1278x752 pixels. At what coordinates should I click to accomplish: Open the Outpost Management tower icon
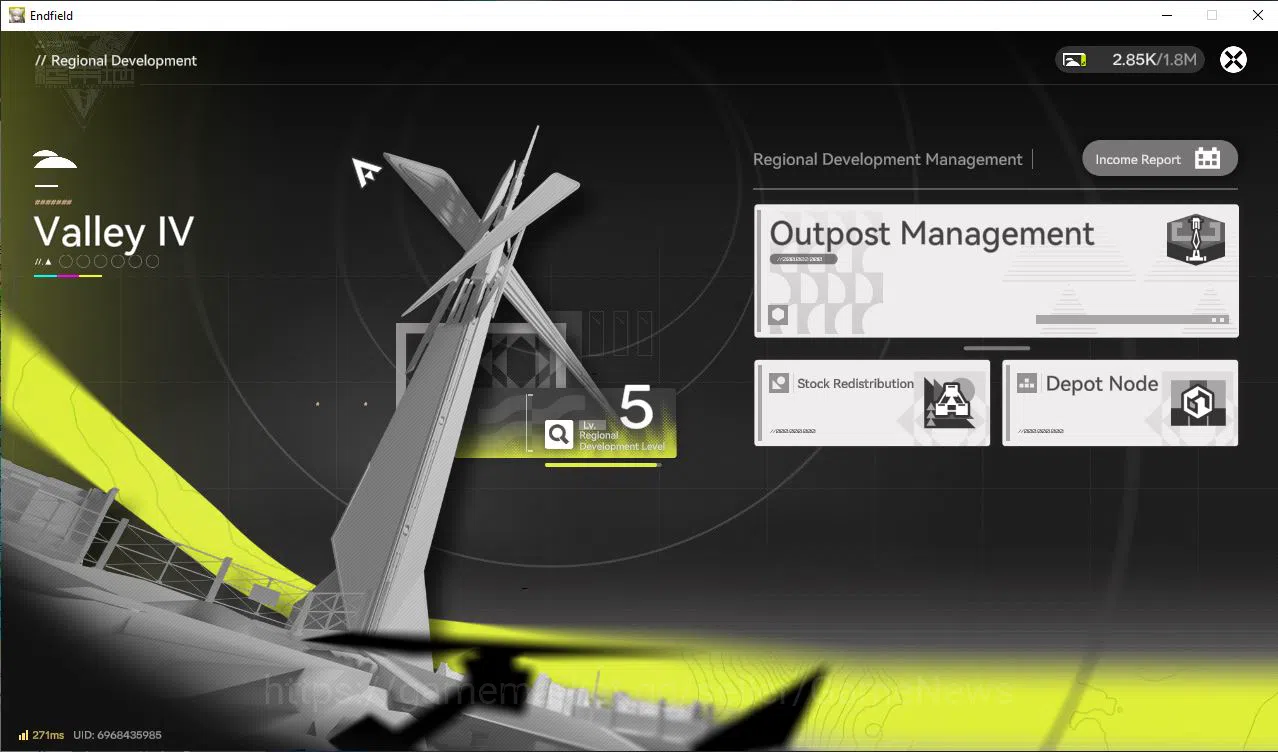click(1195, 240)
